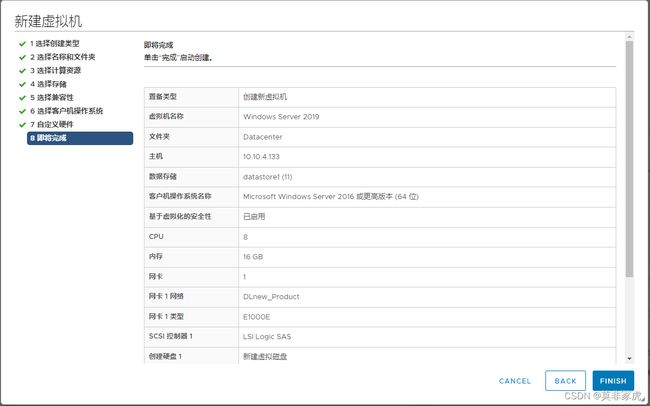Go to step 3 选择计算资源

(55, 71)
